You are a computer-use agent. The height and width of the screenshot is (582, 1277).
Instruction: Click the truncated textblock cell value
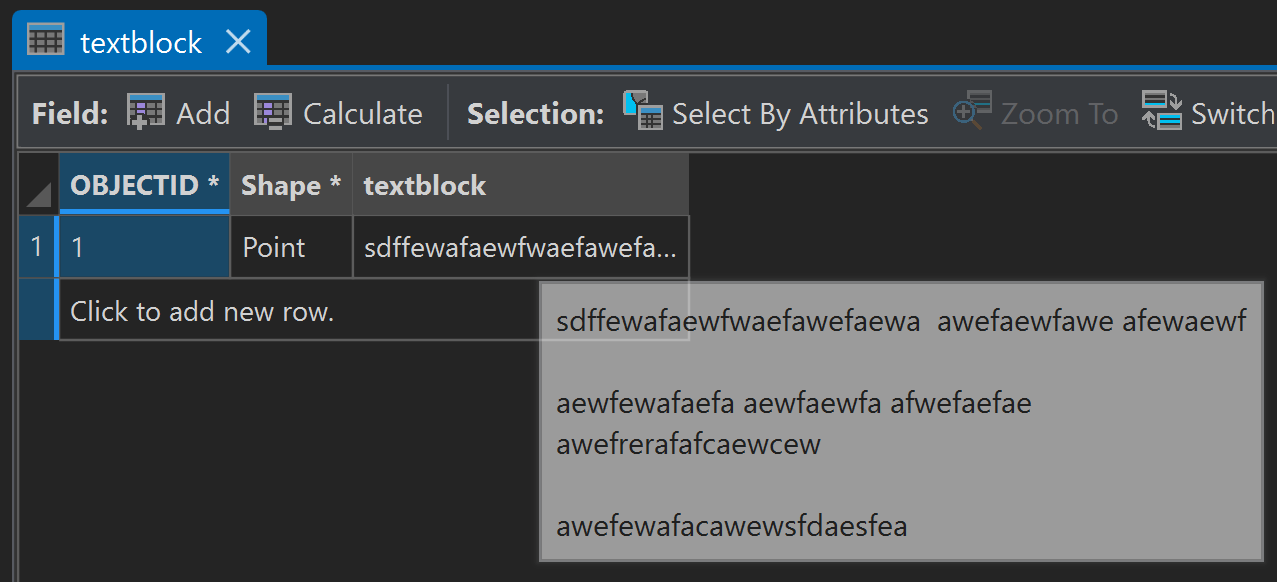point(520,248)
